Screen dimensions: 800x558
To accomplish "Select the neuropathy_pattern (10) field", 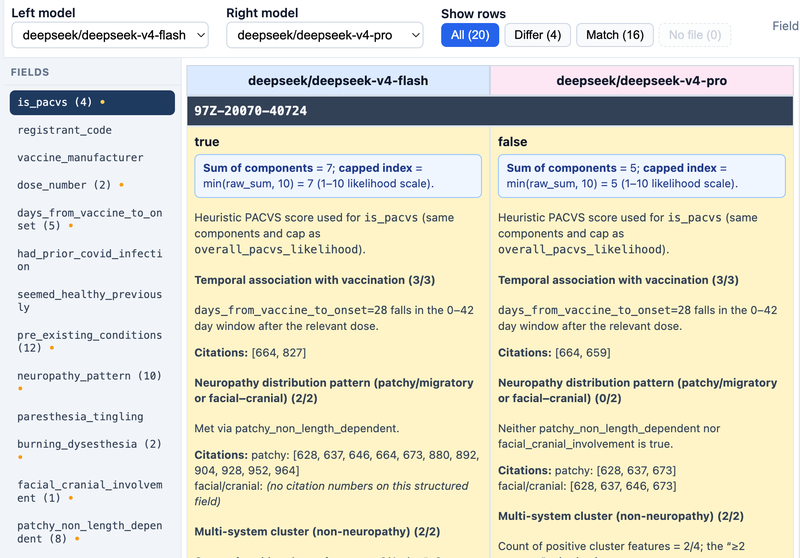I will point(92,382).
